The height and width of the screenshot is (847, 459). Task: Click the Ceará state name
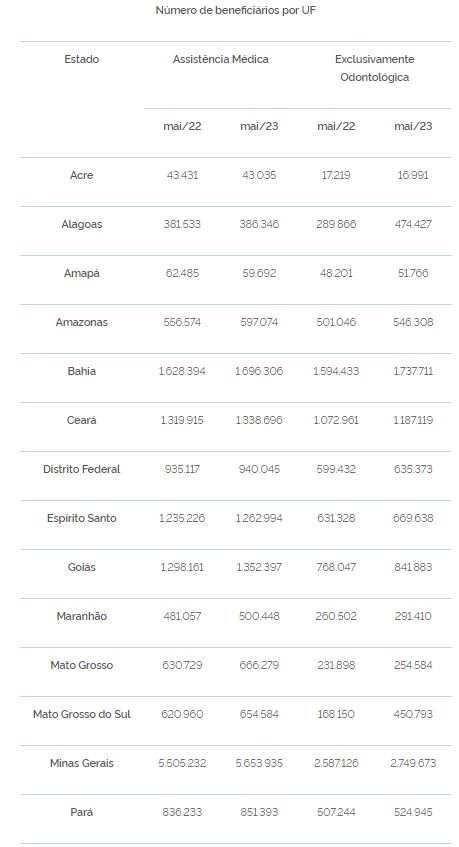click(x=82, y=420)
